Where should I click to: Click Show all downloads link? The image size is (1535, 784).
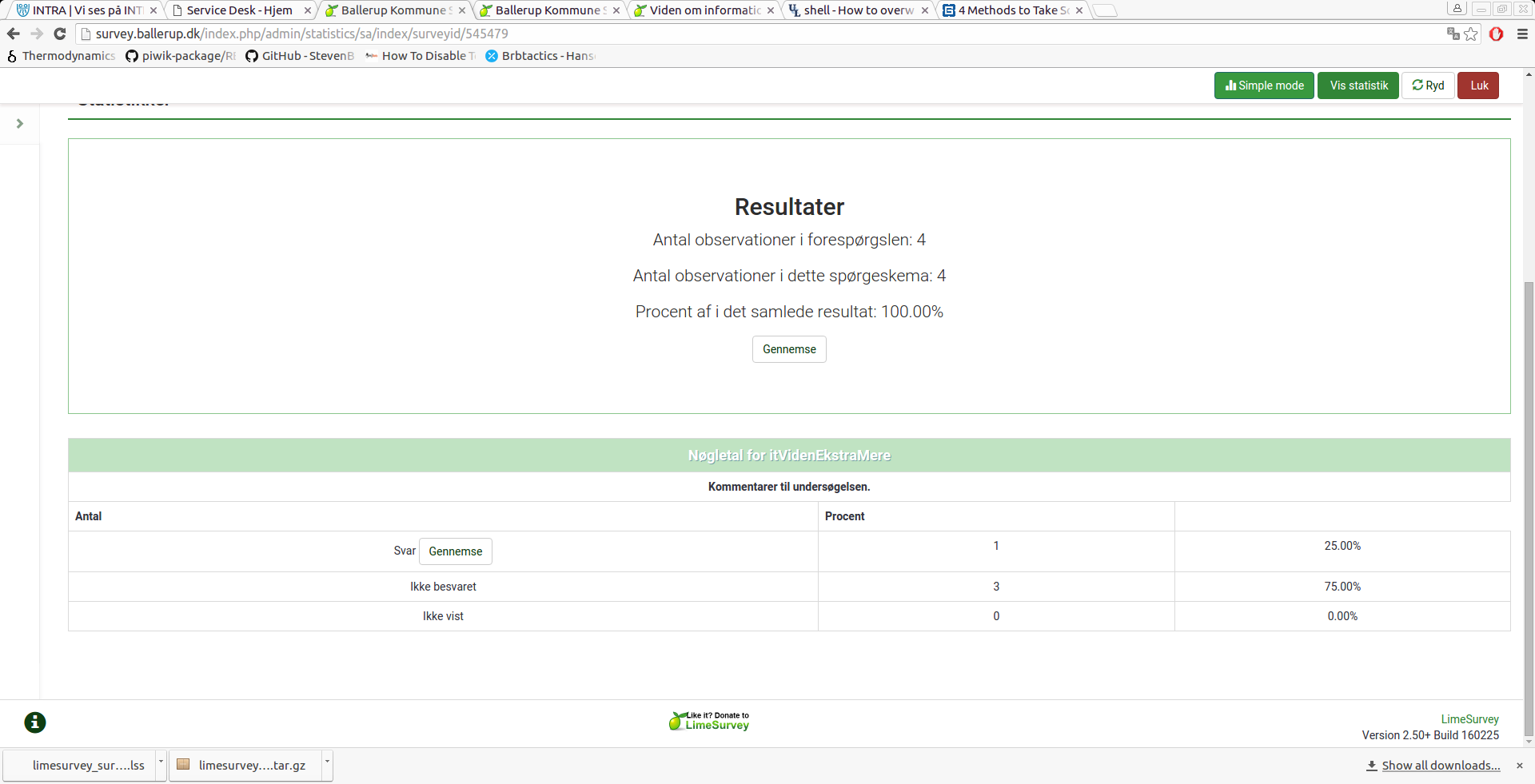[x=1441, y=766]
